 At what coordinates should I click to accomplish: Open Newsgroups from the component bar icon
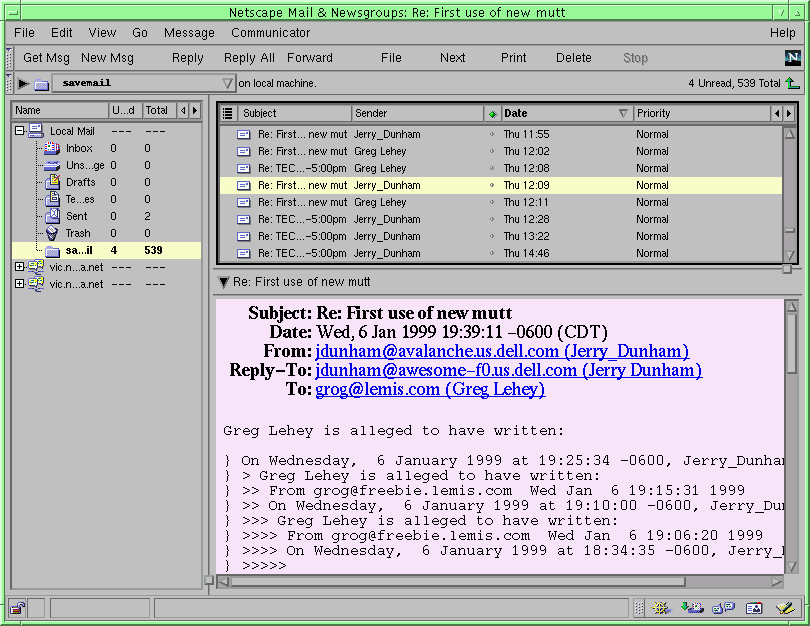pyautogui.click(x=723, y=608)
